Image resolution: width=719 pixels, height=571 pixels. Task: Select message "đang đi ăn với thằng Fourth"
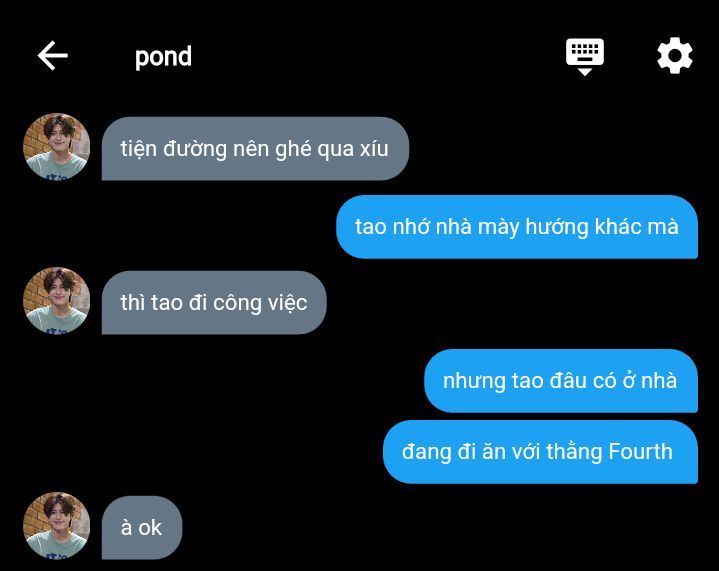coord(540,452)
